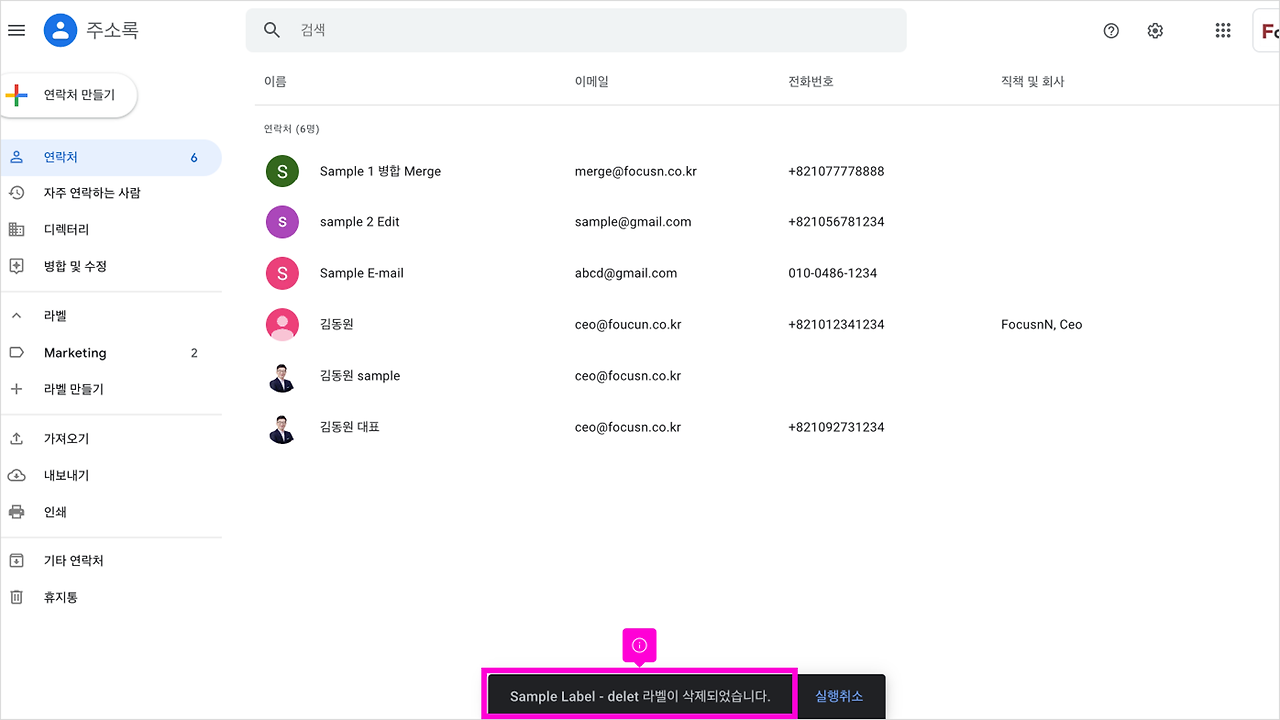Open the 전화번호 column header

click(x=811, y=81)
